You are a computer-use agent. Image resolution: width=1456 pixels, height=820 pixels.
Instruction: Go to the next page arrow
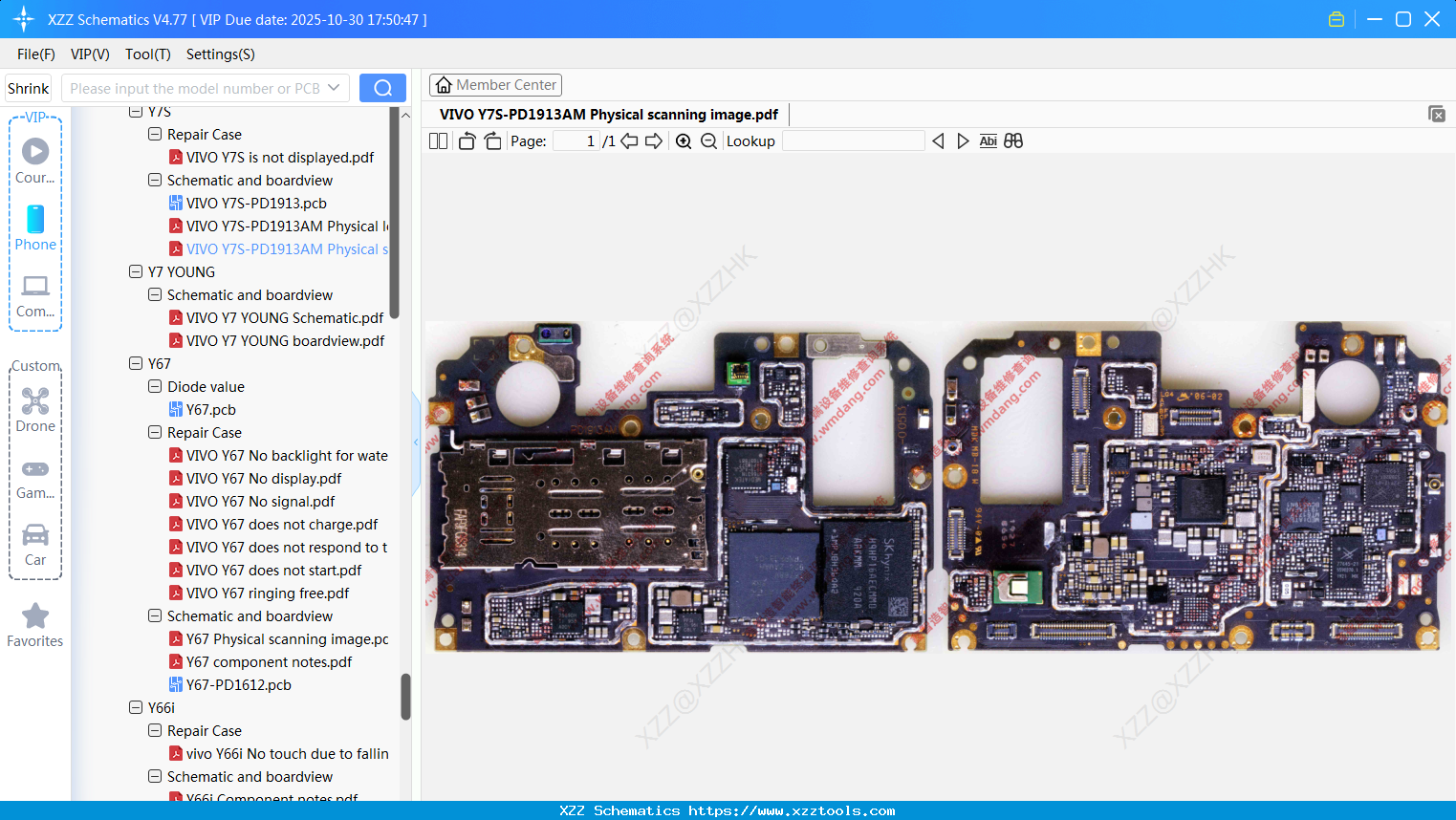[654, 141]
